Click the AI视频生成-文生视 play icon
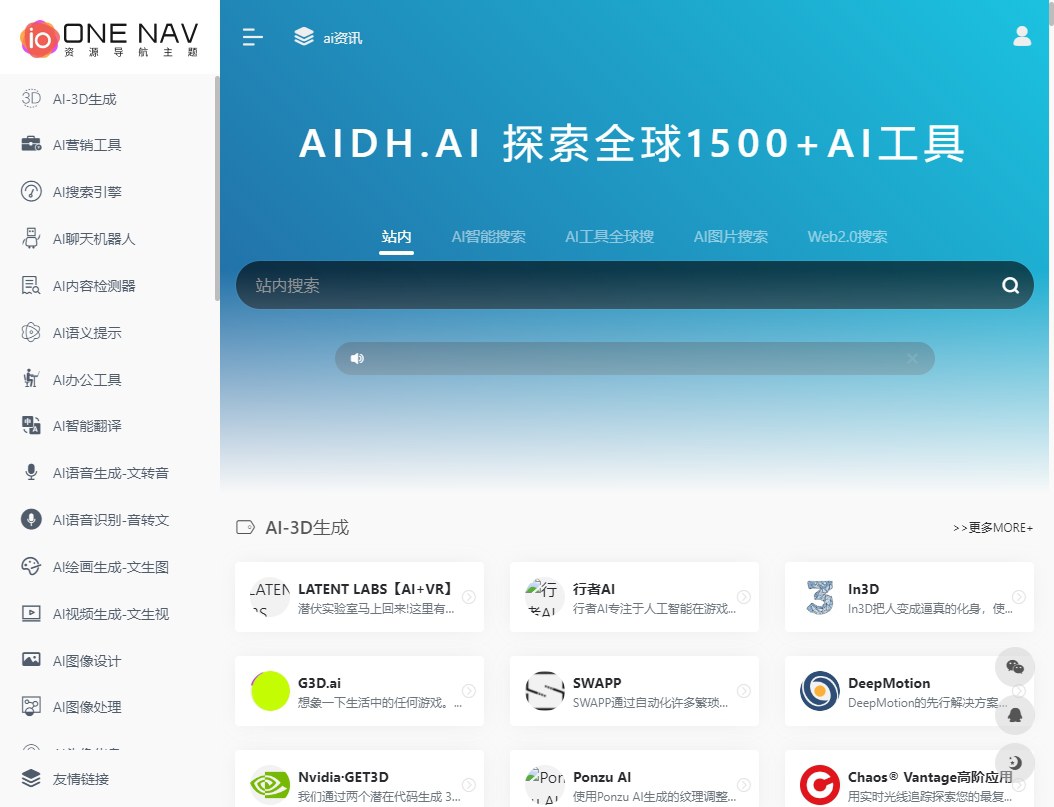This screenshot has height=807, width=1054. click(x=31, y=613)
